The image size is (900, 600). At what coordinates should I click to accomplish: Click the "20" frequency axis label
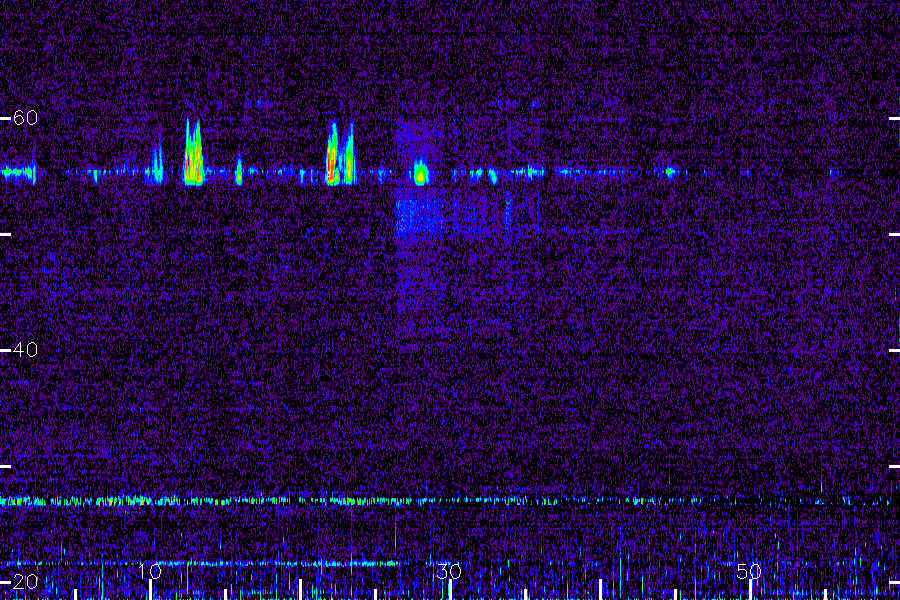(25, 582)
